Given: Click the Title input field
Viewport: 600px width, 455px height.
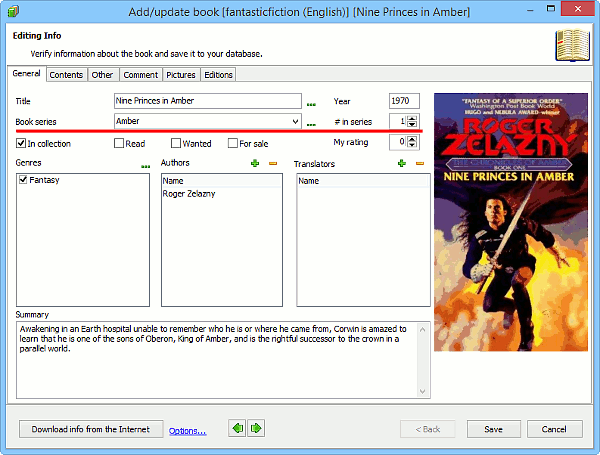Looking at the screenshot, I should pyautogui.click(x=208, y=101).
